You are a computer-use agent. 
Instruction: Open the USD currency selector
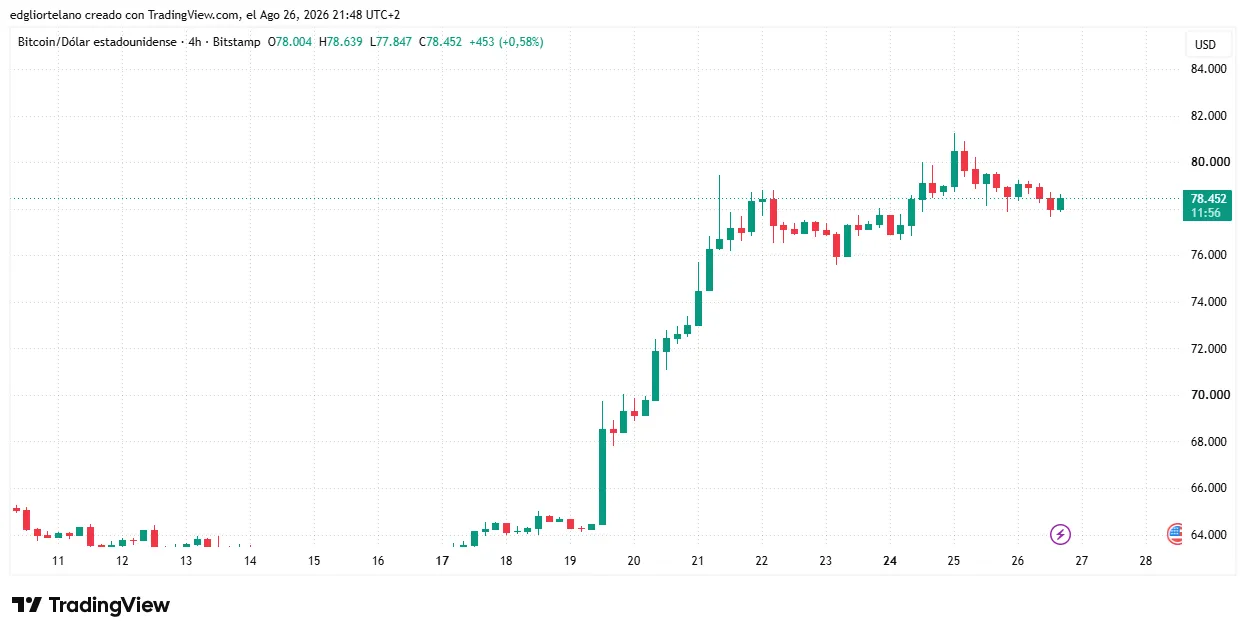click(x=1205, y=45)
